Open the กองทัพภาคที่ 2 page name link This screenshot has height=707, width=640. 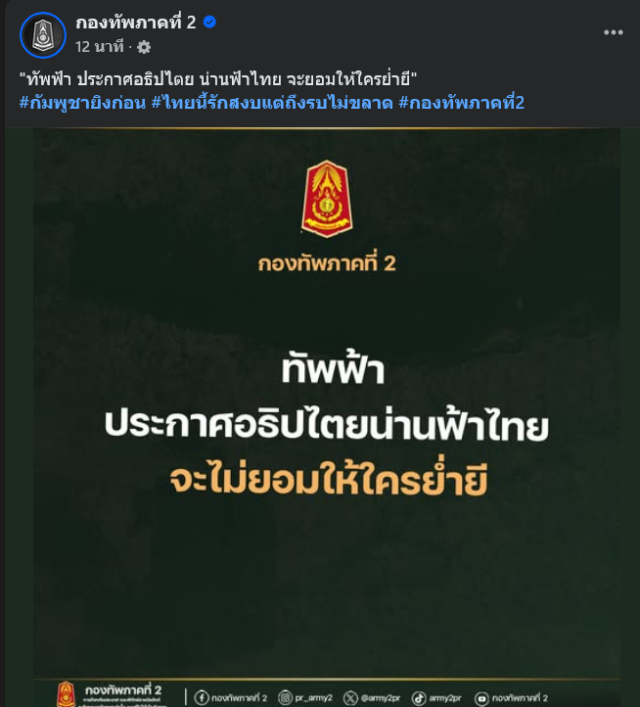[x=136, y=23]
